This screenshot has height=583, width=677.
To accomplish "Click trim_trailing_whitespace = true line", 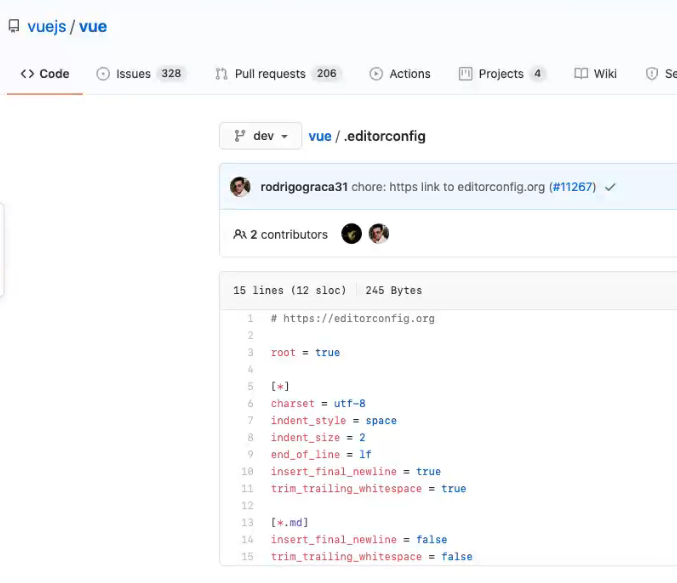I will 369,488.
